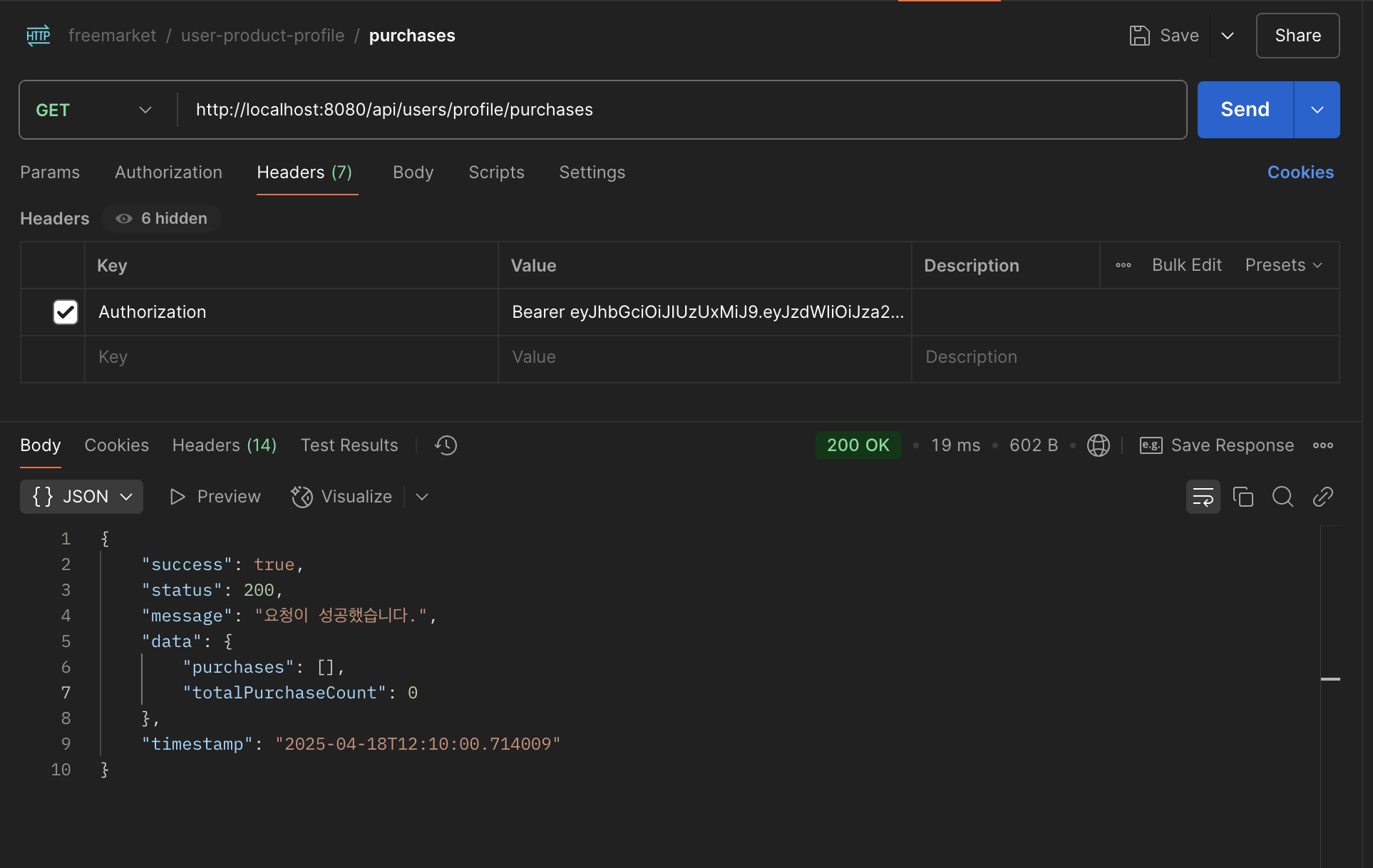Open the JSON format dropdown
The height and width of the screenshot is (868, 1373).
[82, 497]
